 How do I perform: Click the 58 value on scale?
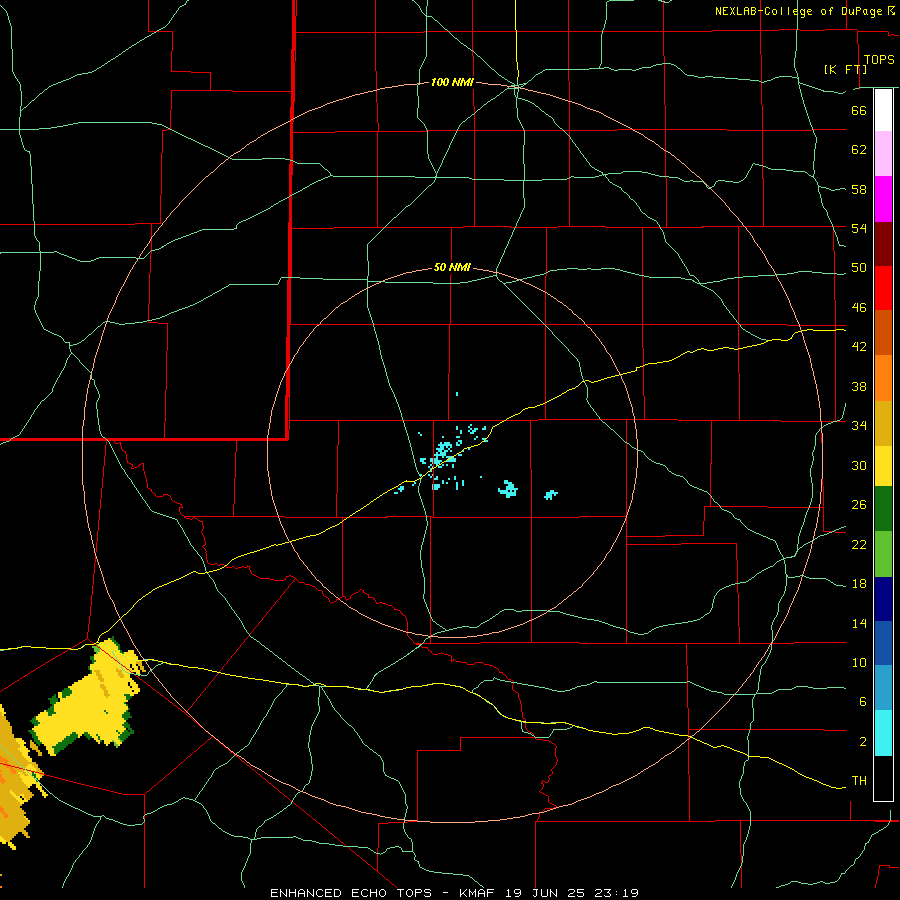(x=859, y=189)
